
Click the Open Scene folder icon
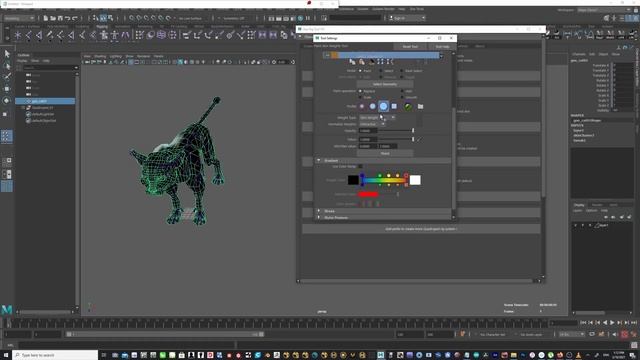pyautogui.click(x=53, y=18)
